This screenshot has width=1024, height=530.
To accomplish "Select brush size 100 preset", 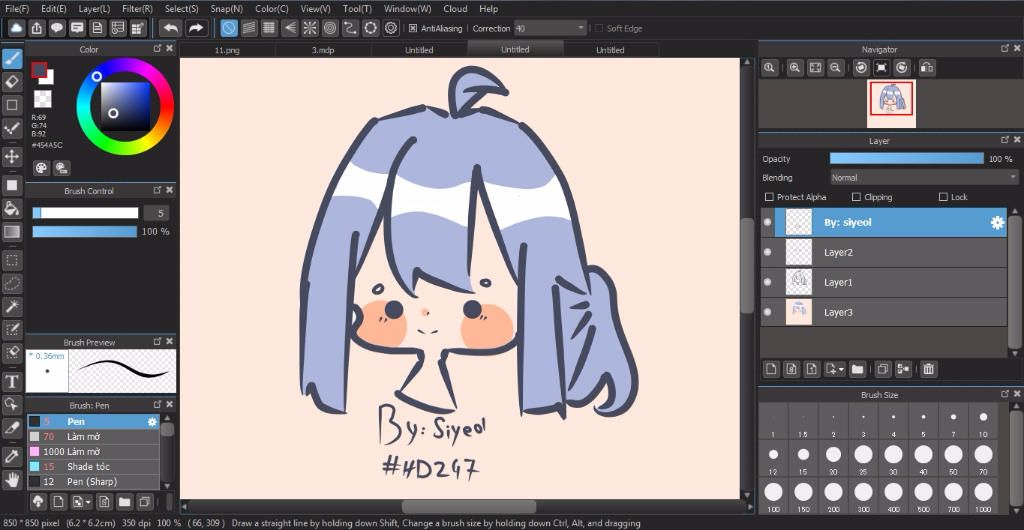I will pyautogui.click(x=773, y=496).
